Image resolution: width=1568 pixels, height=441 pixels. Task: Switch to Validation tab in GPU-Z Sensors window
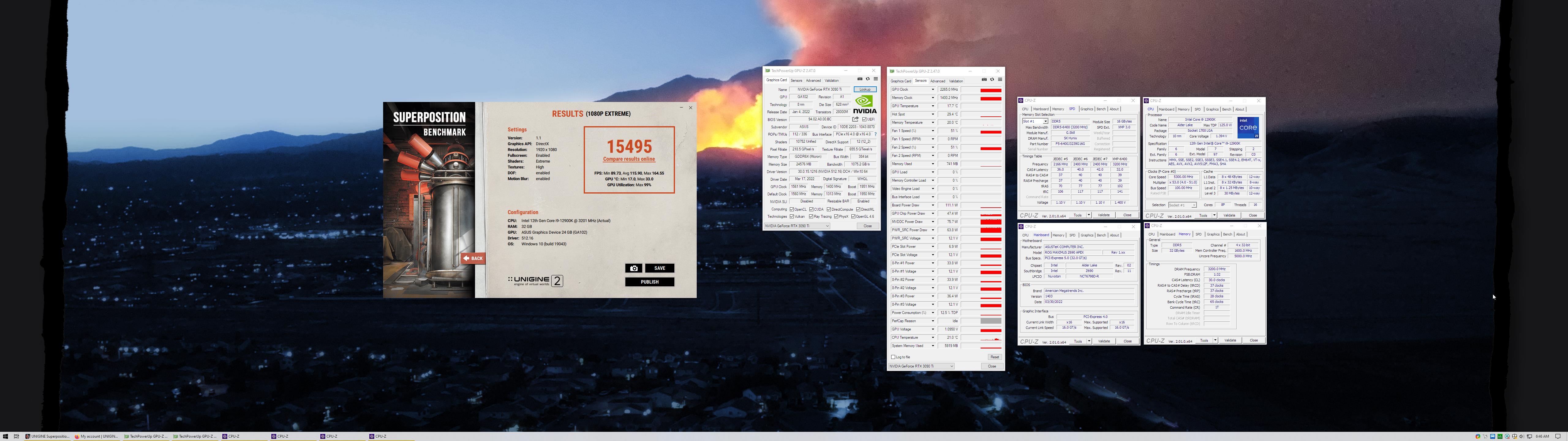[956, 81]
